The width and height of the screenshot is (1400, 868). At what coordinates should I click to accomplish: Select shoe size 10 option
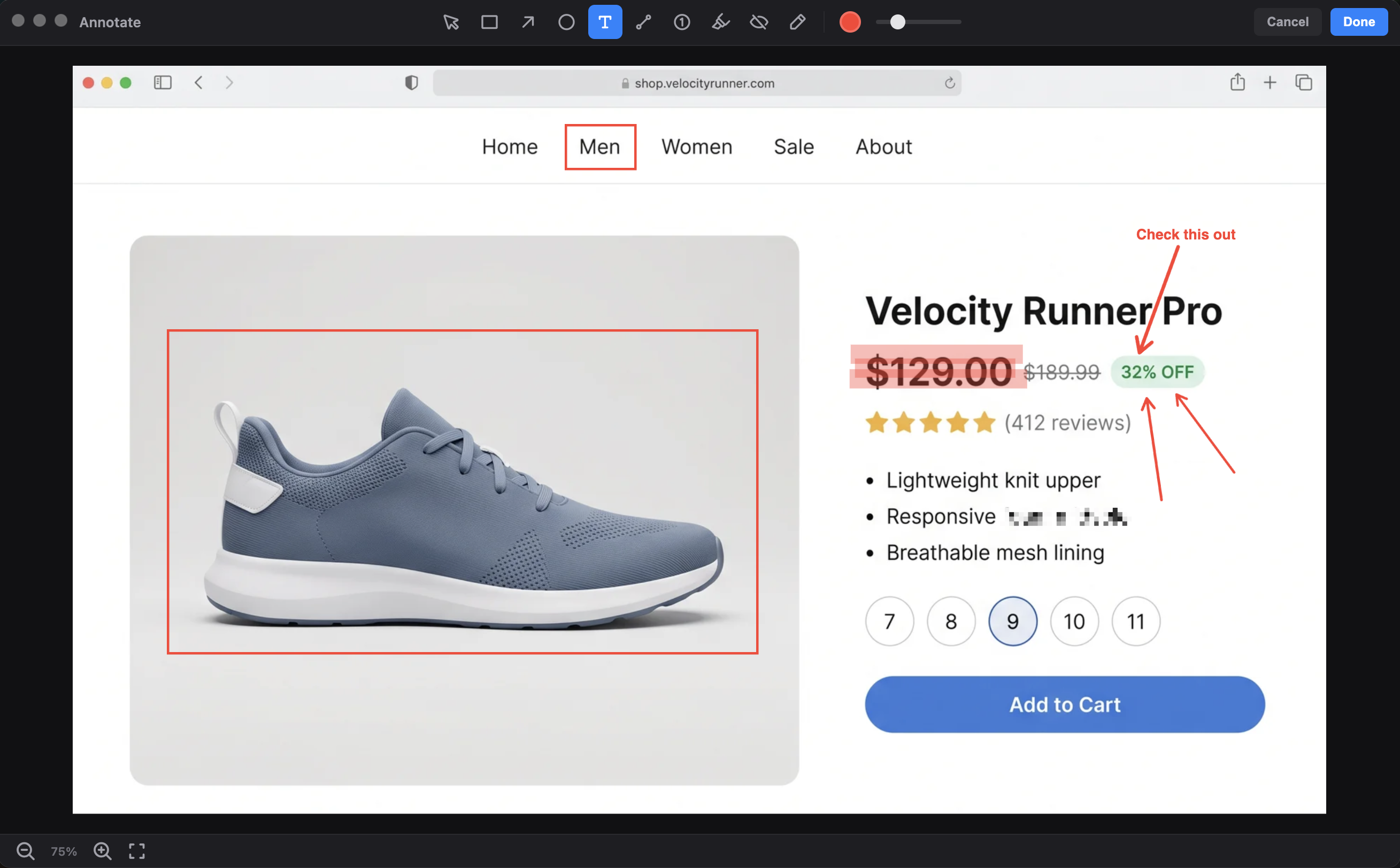pos(1074,621)
